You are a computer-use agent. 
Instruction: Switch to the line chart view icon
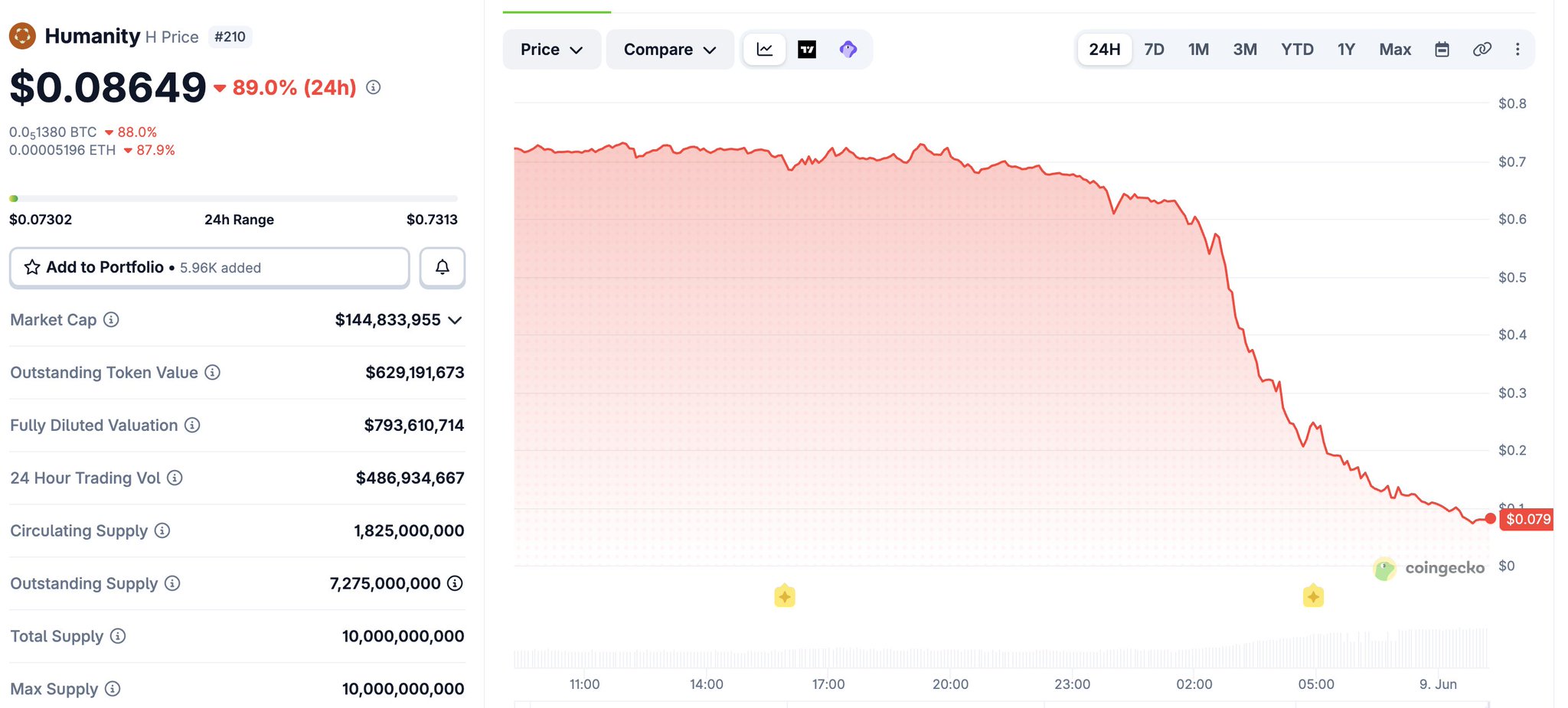coord(765,50)
